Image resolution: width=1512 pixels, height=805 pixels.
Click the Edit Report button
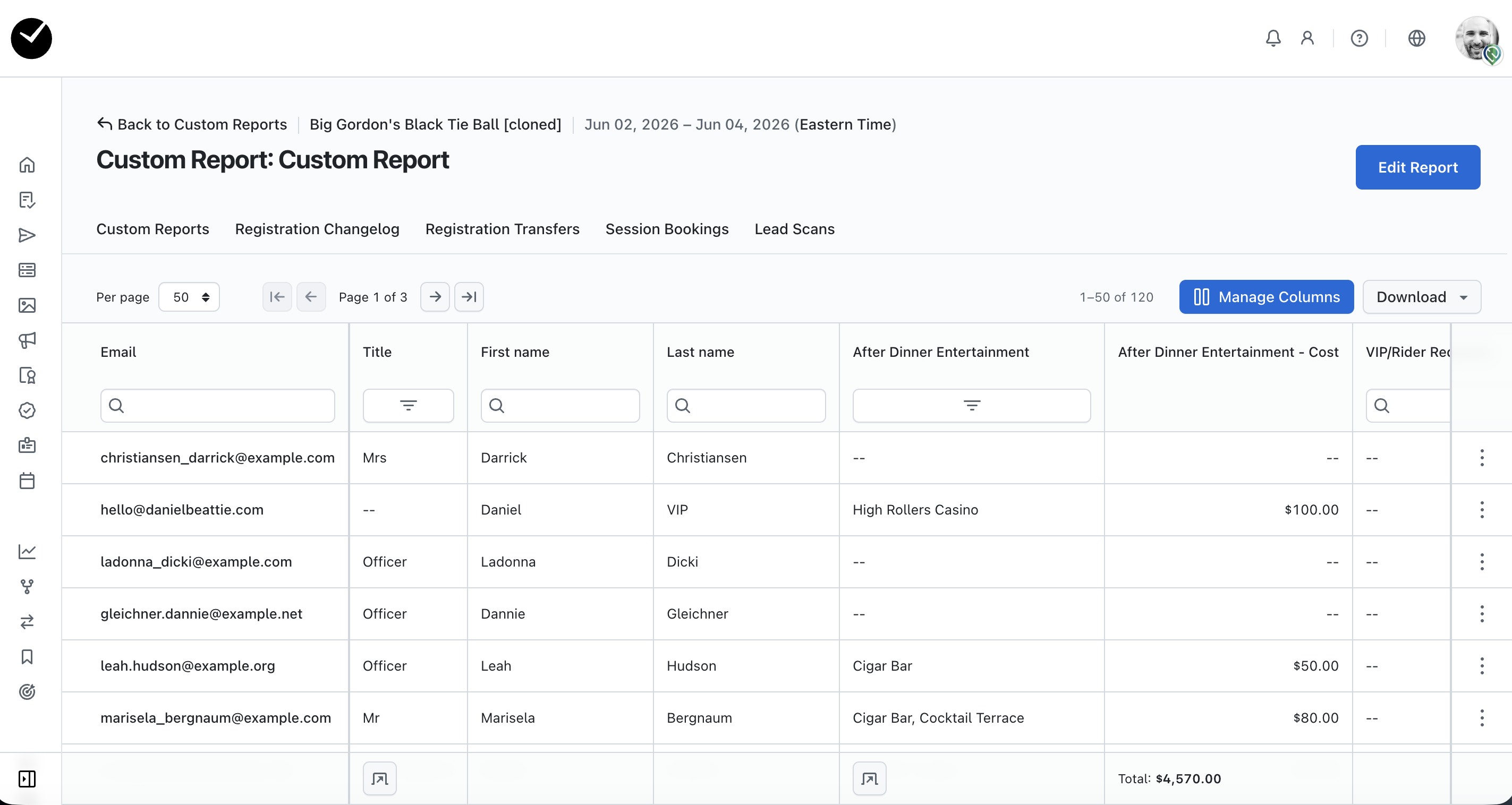pyautogui.click(x=1417, y=167)
